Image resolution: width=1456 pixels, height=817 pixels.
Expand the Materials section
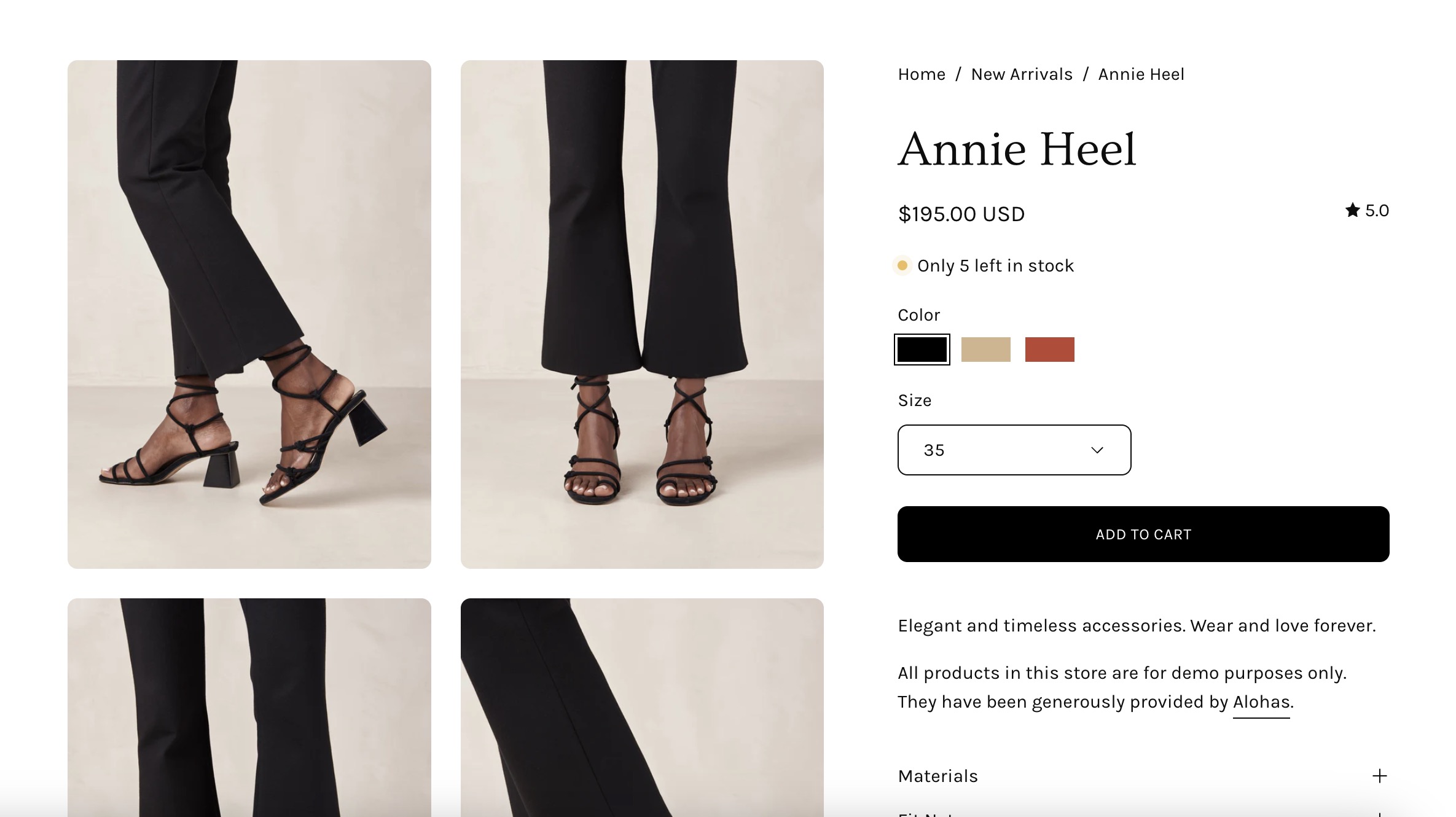pyautogui.click(x=938, y=776)
